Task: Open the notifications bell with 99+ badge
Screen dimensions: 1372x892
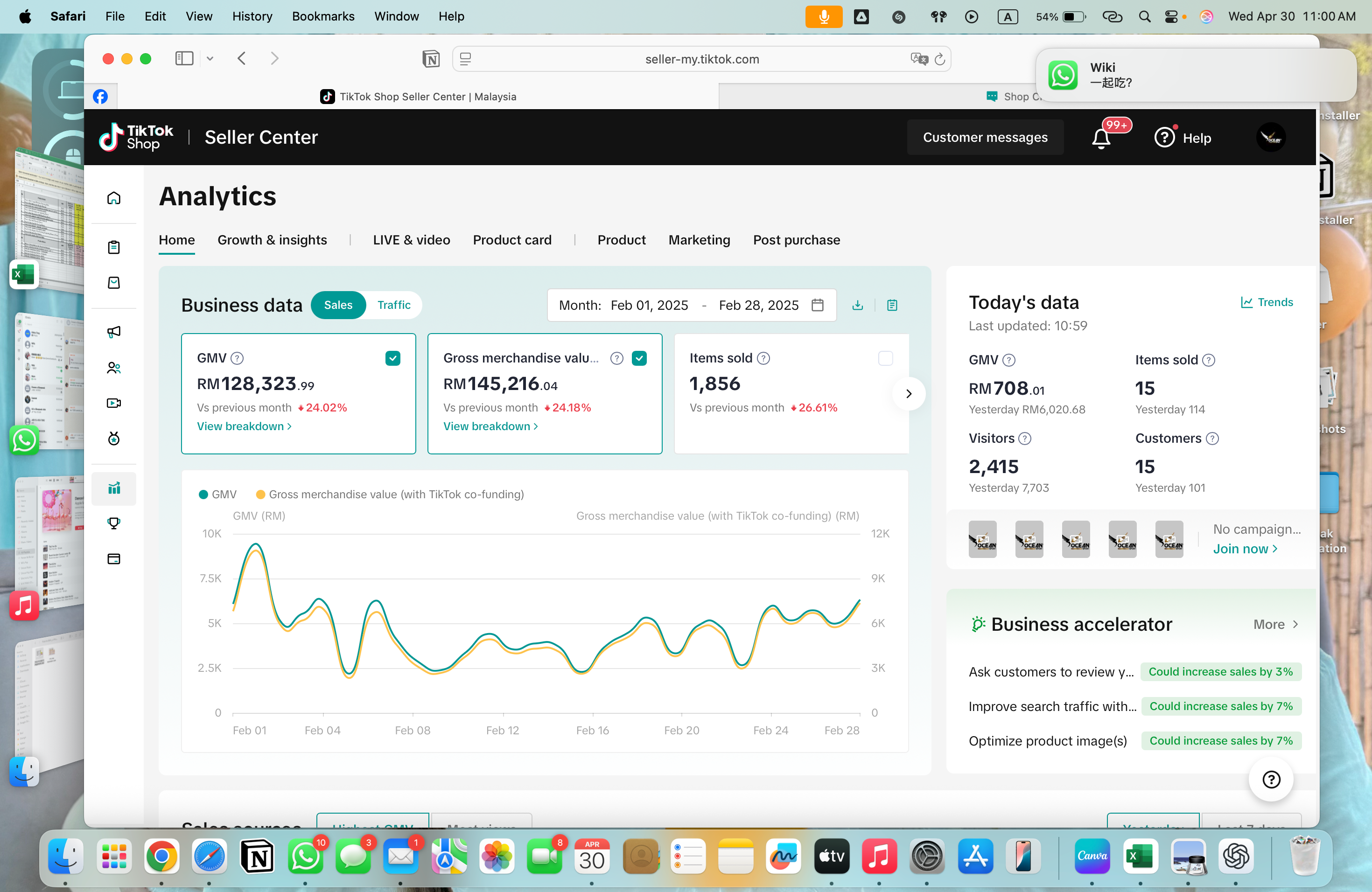Action: pos(1101,138)
